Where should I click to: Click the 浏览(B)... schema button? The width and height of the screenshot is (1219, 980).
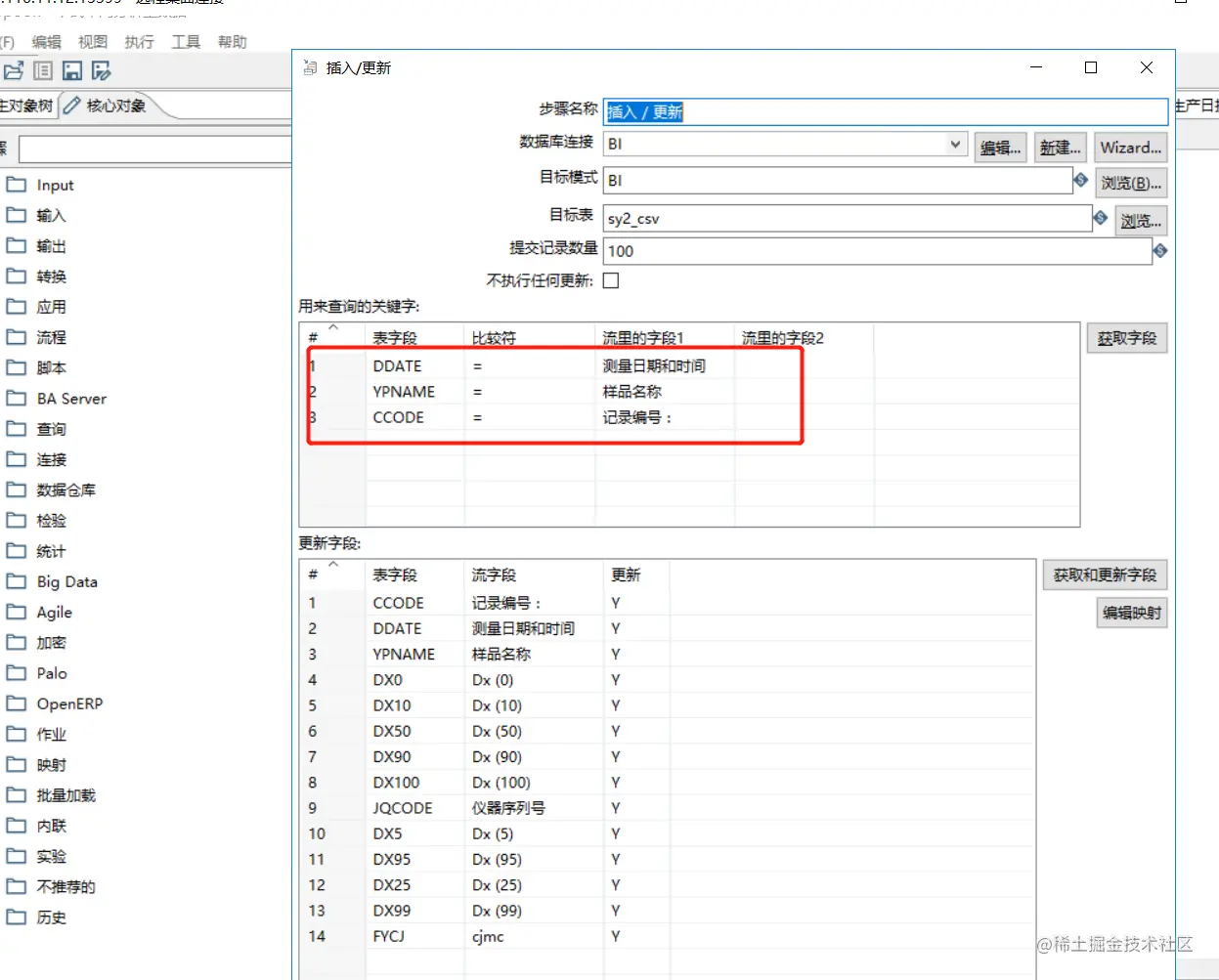[x=1131, y=183]
